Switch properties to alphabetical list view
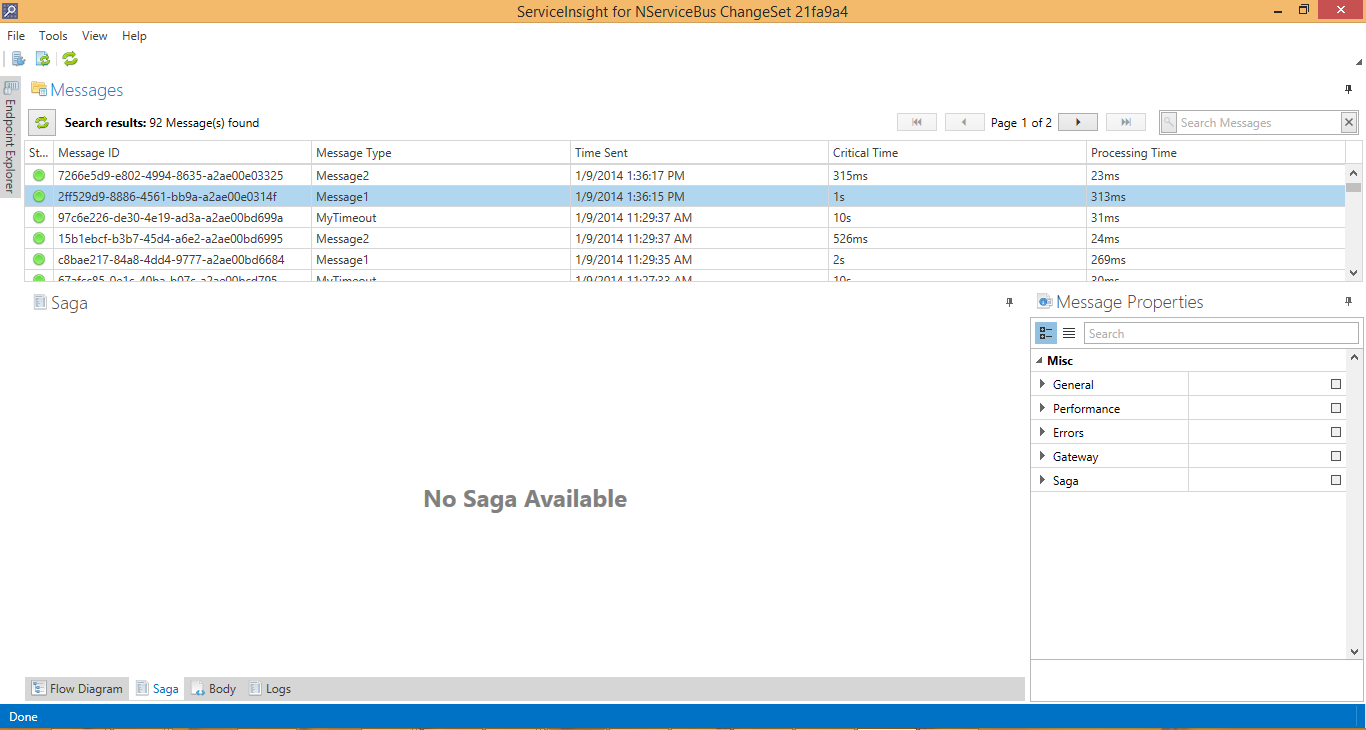 [1069, 333]
